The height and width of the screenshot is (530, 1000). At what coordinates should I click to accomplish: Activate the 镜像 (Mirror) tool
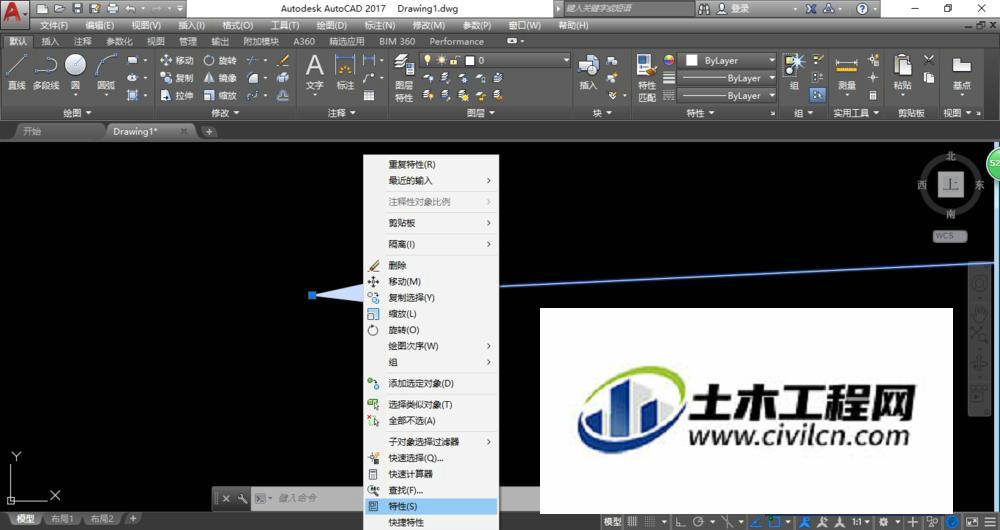(x=220, y=78)
